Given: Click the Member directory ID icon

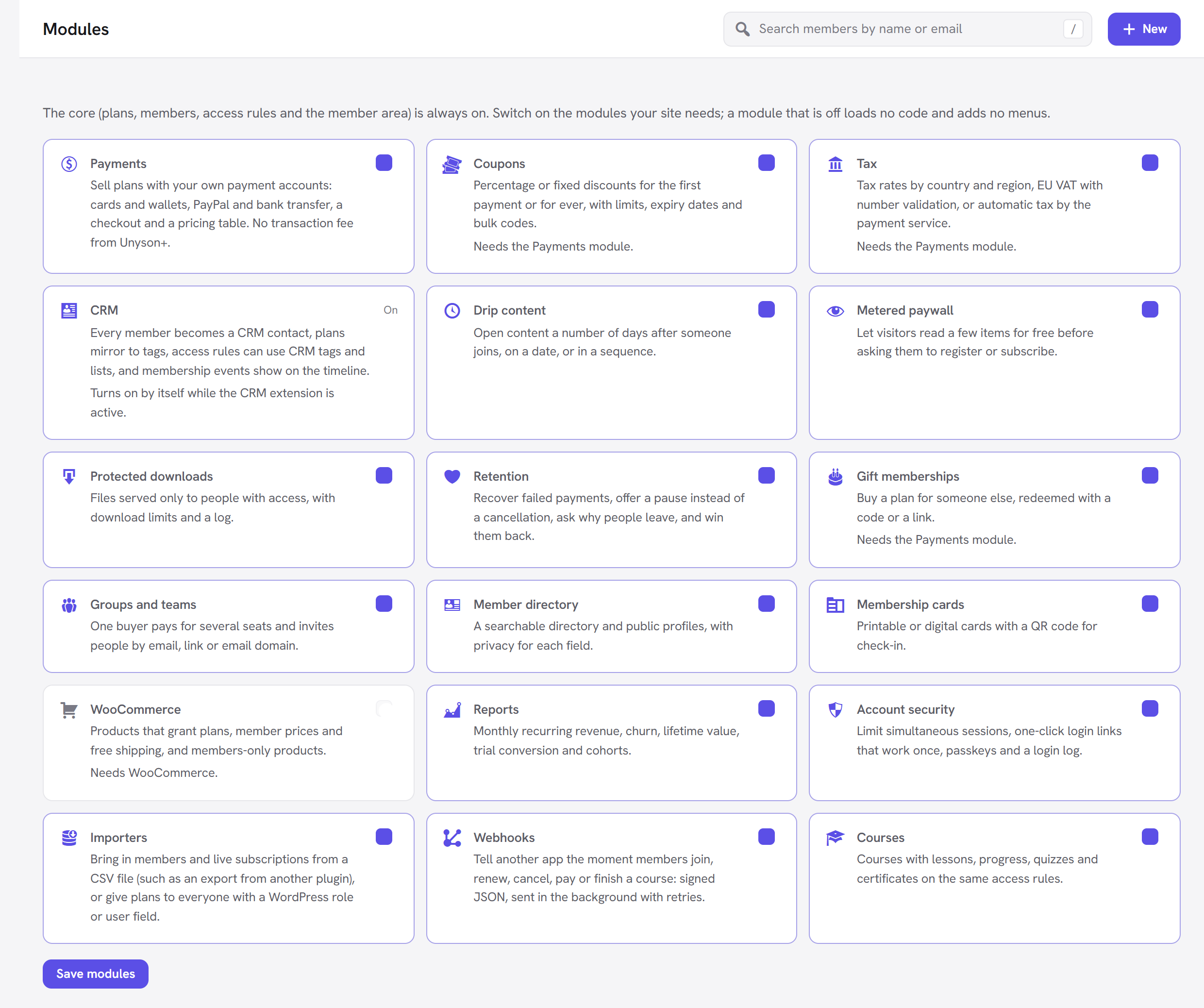Looking at the screenshot, I should click(x=452, y=605).
